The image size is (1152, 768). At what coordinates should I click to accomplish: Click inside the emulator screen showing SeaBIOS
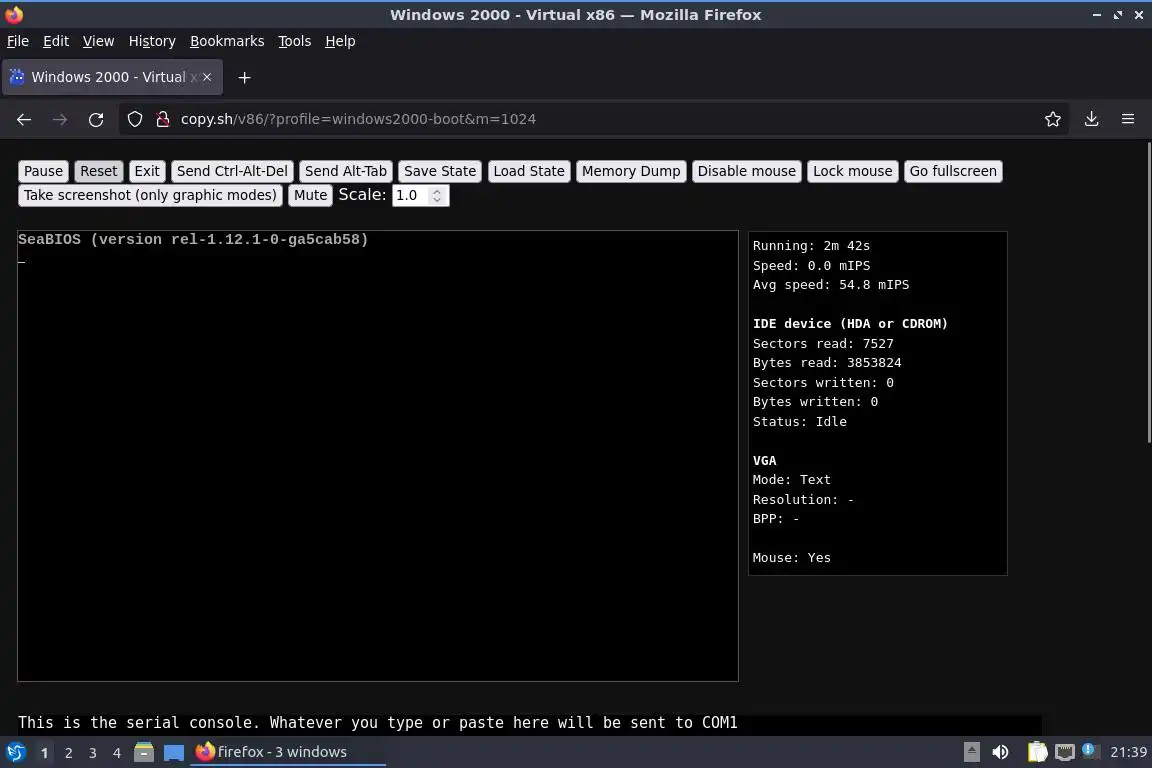point(378,456)
